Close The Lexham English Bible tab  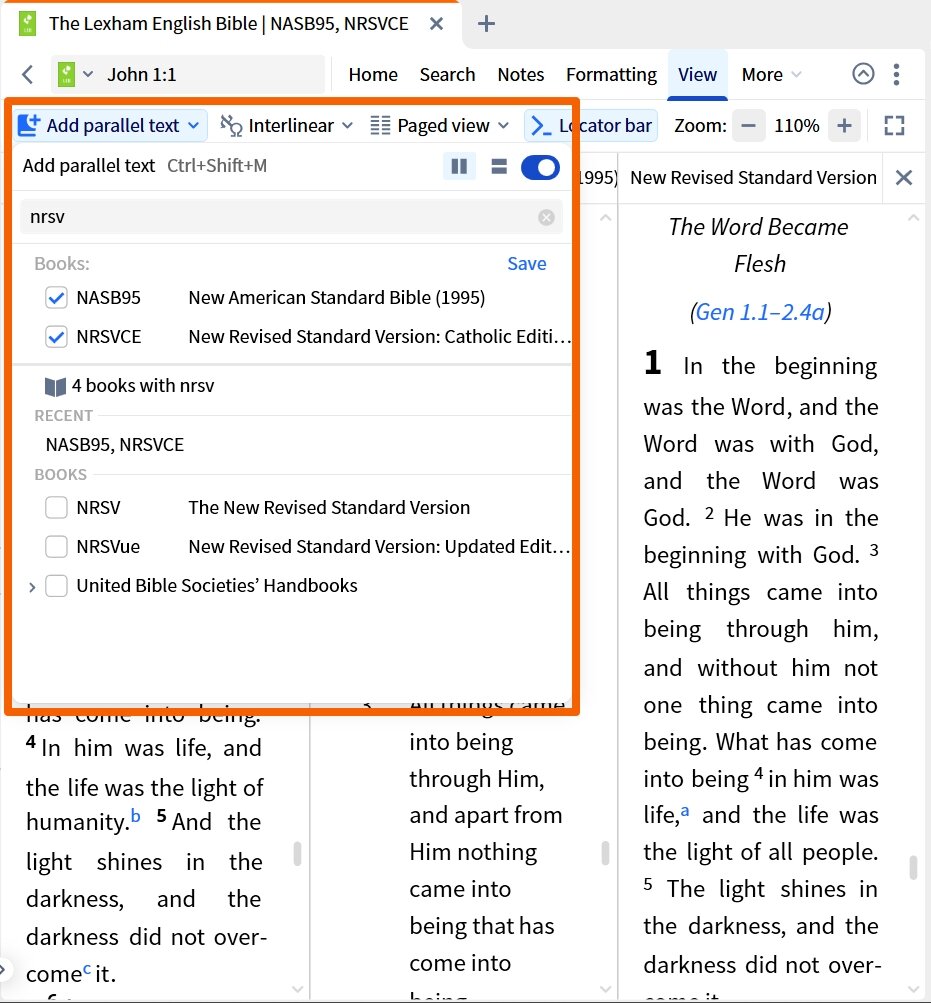pos(436,24)
